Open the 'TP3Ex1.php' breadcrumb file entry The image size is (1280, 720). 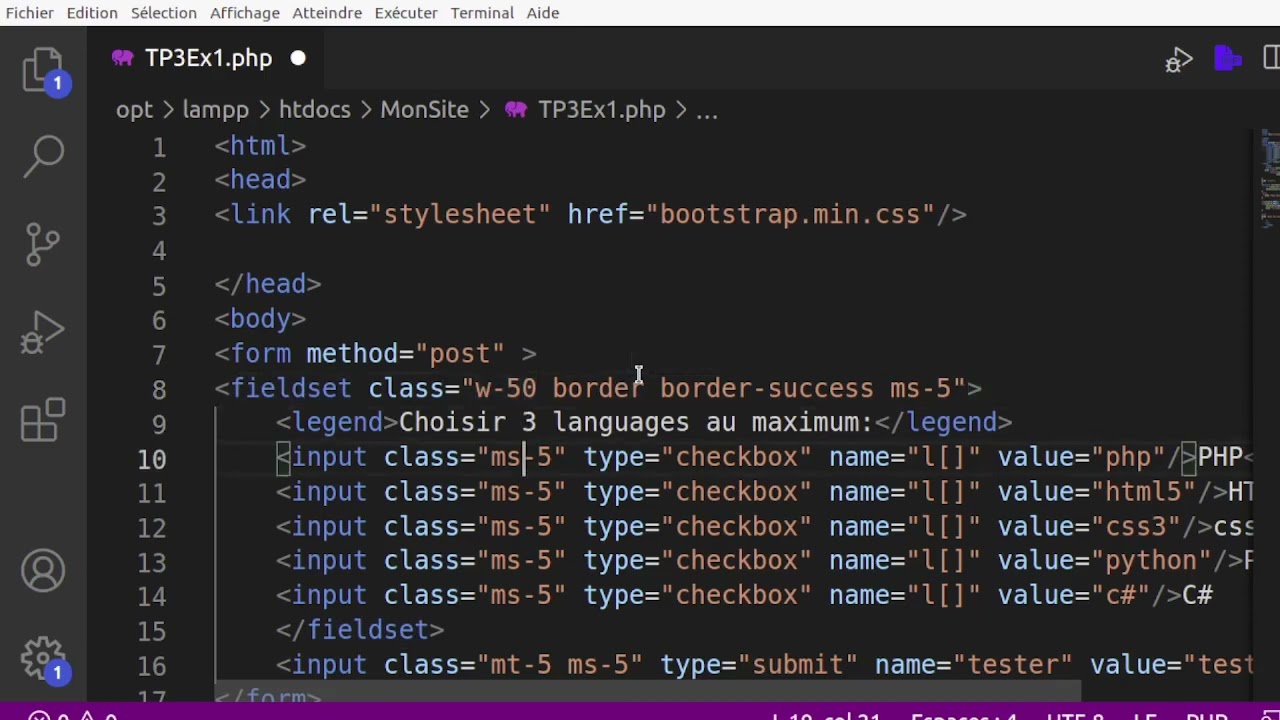[601, 110]
